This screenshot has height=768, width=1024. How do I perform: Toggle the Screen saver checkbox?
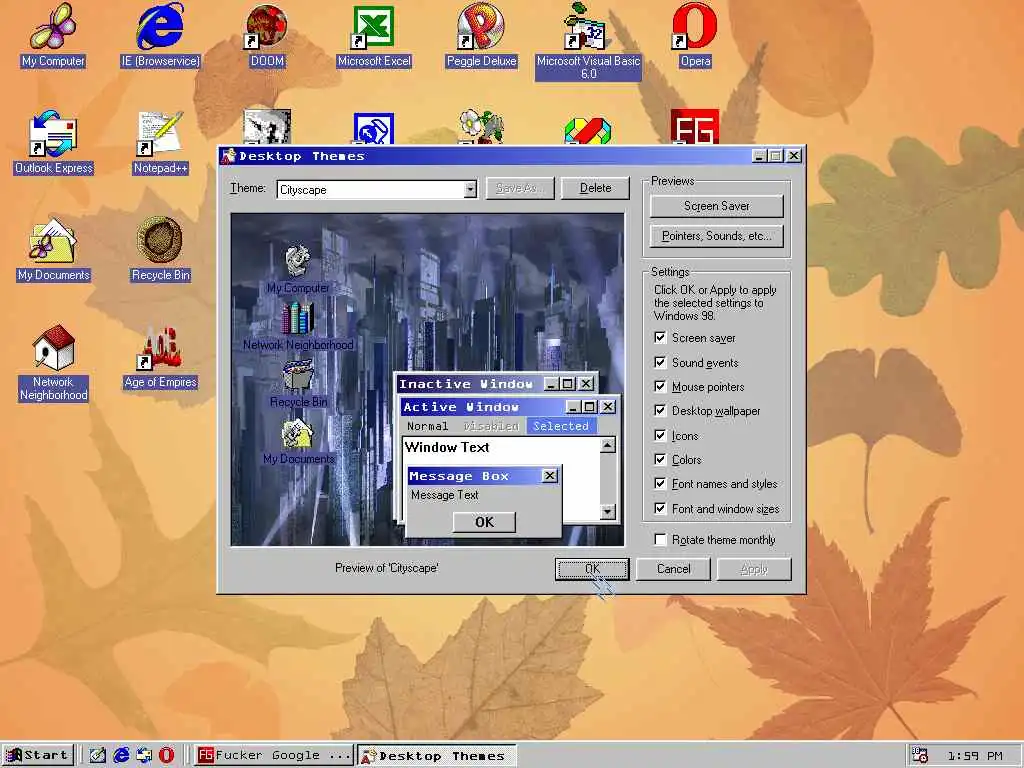[x=660, y=338]
